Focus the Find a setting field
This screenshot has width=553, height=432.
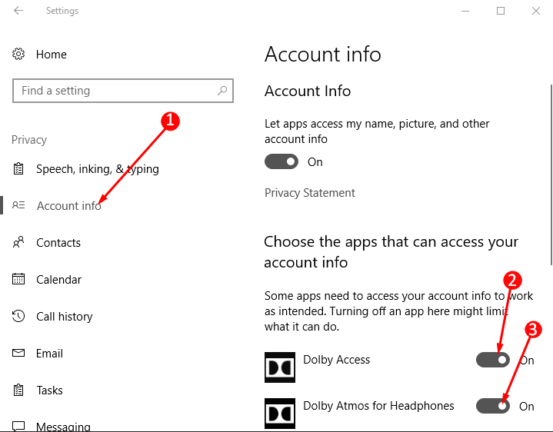pyautogui.click(x=123, y=91)
